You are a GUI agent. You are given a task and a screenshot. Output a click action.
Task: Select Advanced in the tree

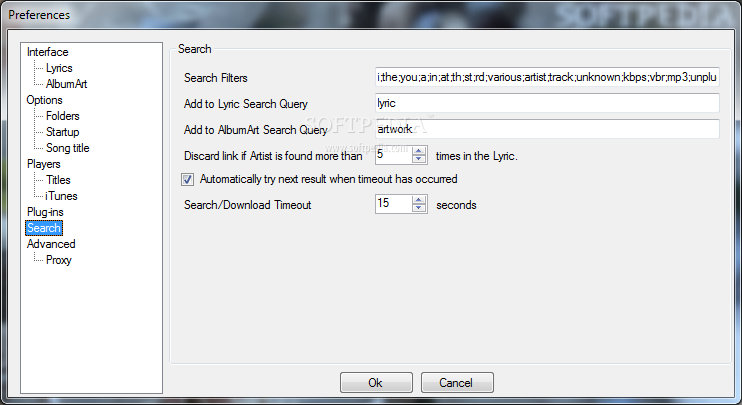pos(51,244)
